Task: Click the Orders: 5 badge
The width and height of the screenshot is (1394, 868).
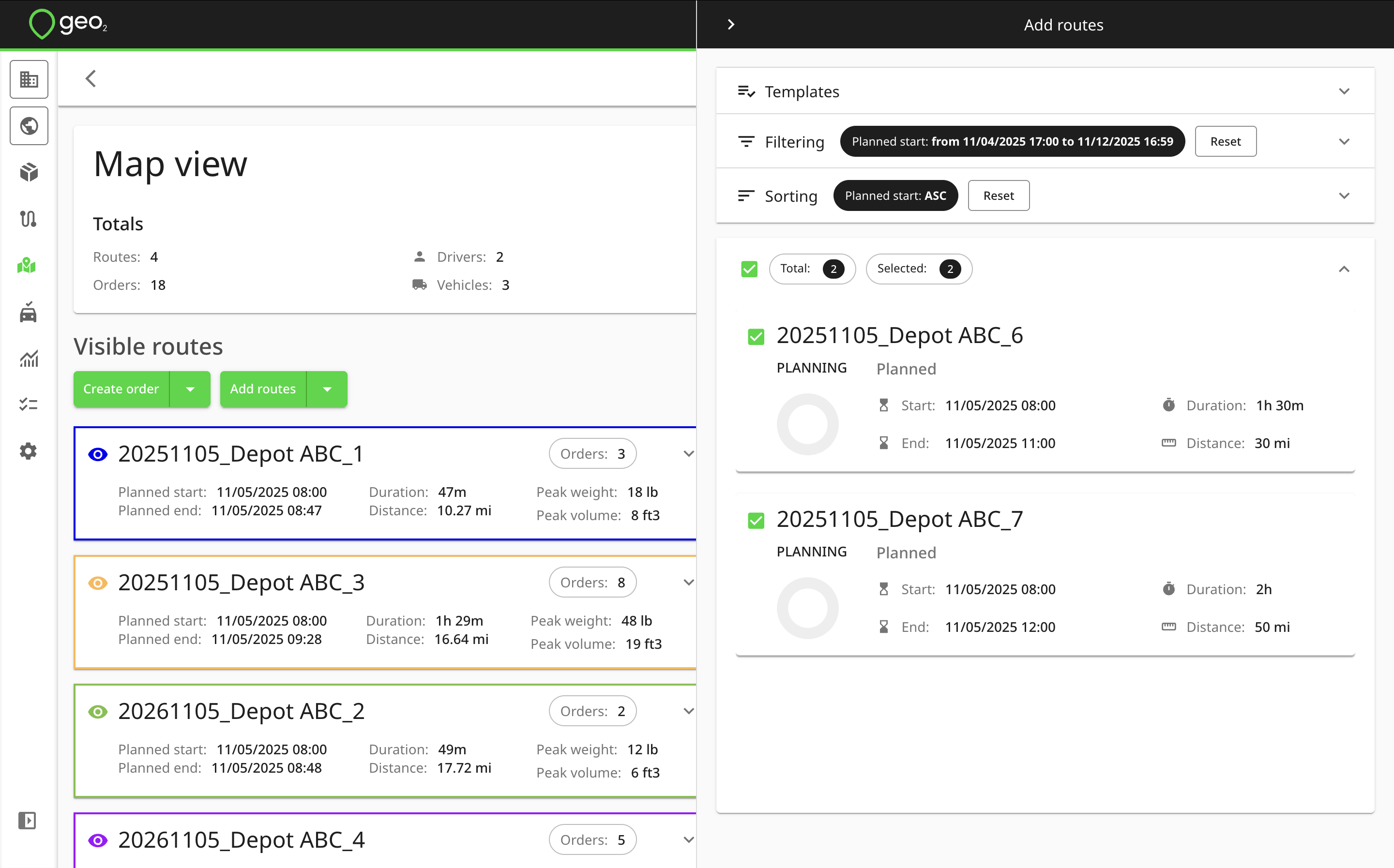Action: click(592, 839)
